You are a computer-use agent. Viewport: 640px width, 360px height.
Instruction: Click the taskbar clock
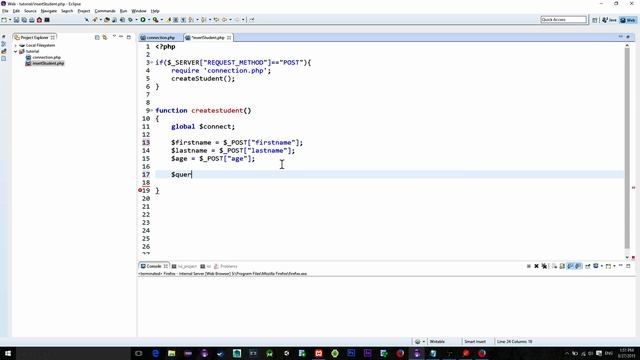click(626, 353)
